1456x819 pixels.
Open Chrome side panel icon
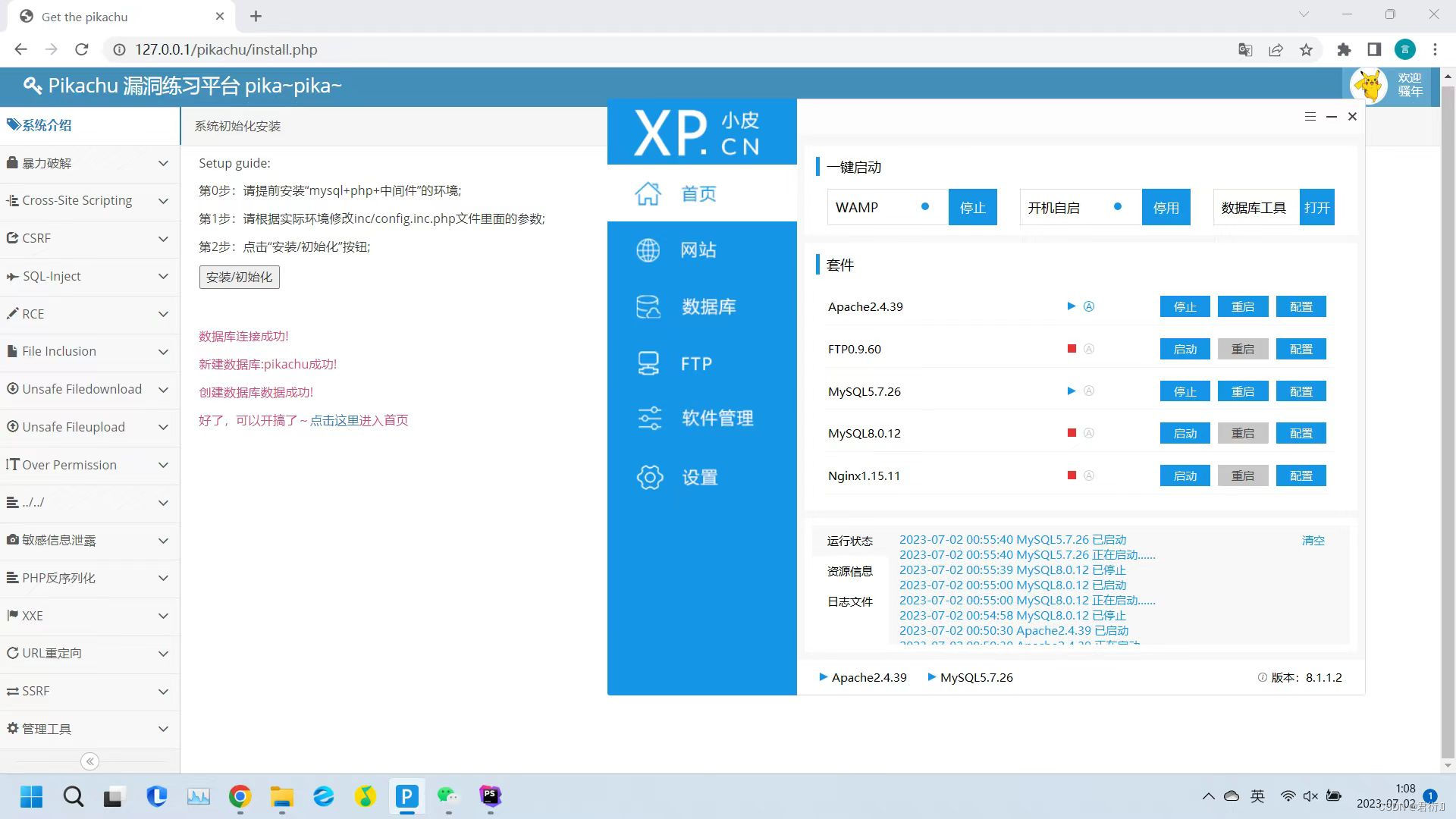point(1374,50)
